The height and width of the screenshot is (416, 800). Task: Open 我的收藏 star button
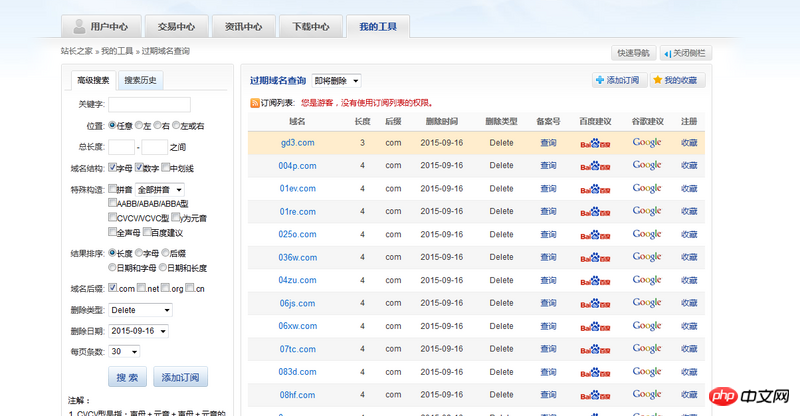(x=675, y=80)
